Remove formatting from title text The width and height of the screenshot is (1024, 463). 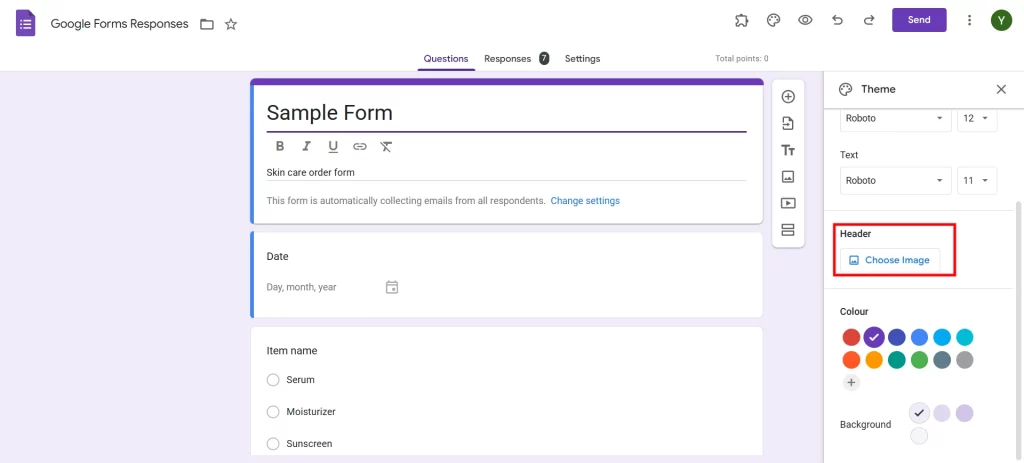pyautogui.click(x=386, y=146)
